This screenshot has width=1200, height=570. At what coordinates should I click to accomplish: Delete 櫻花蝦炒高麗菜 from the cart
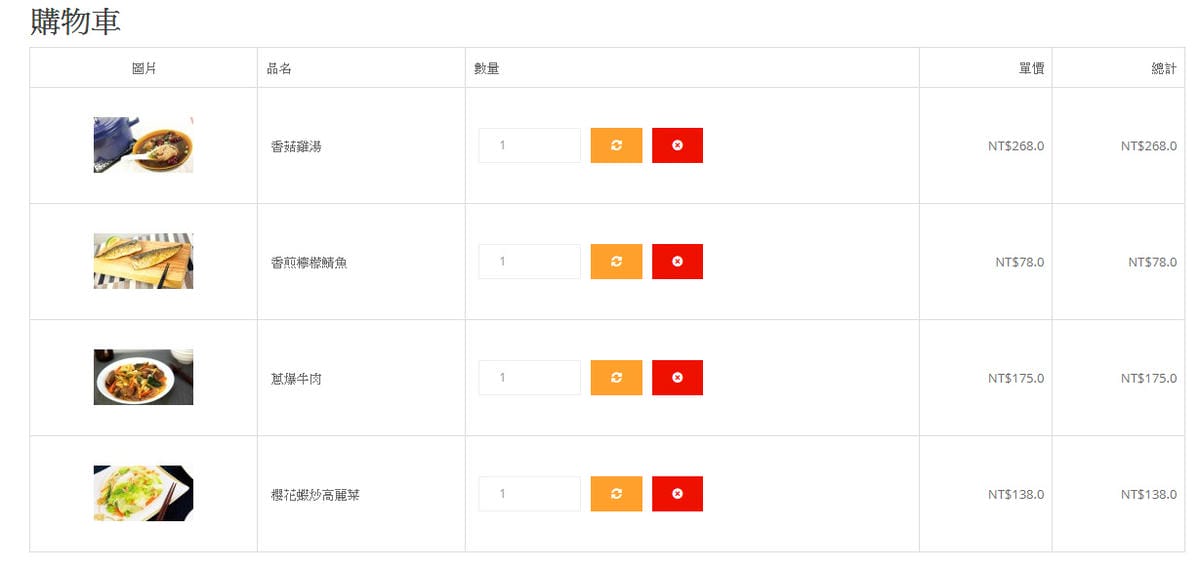tap(677, 493)
